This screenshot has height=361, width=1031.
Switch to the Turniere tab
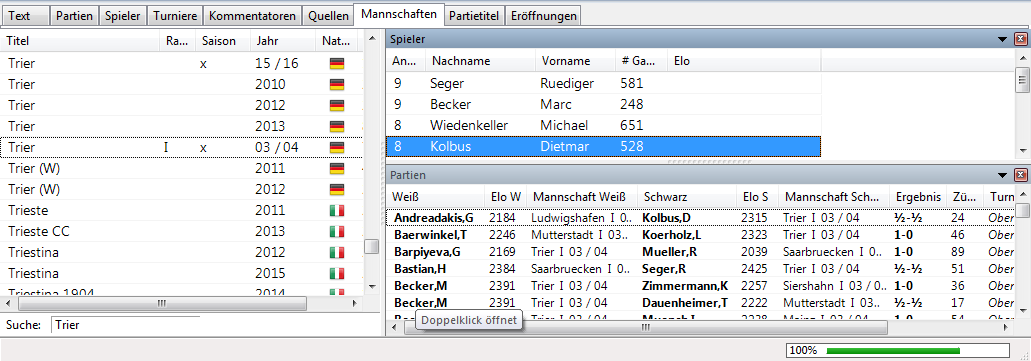coord(174,15)
